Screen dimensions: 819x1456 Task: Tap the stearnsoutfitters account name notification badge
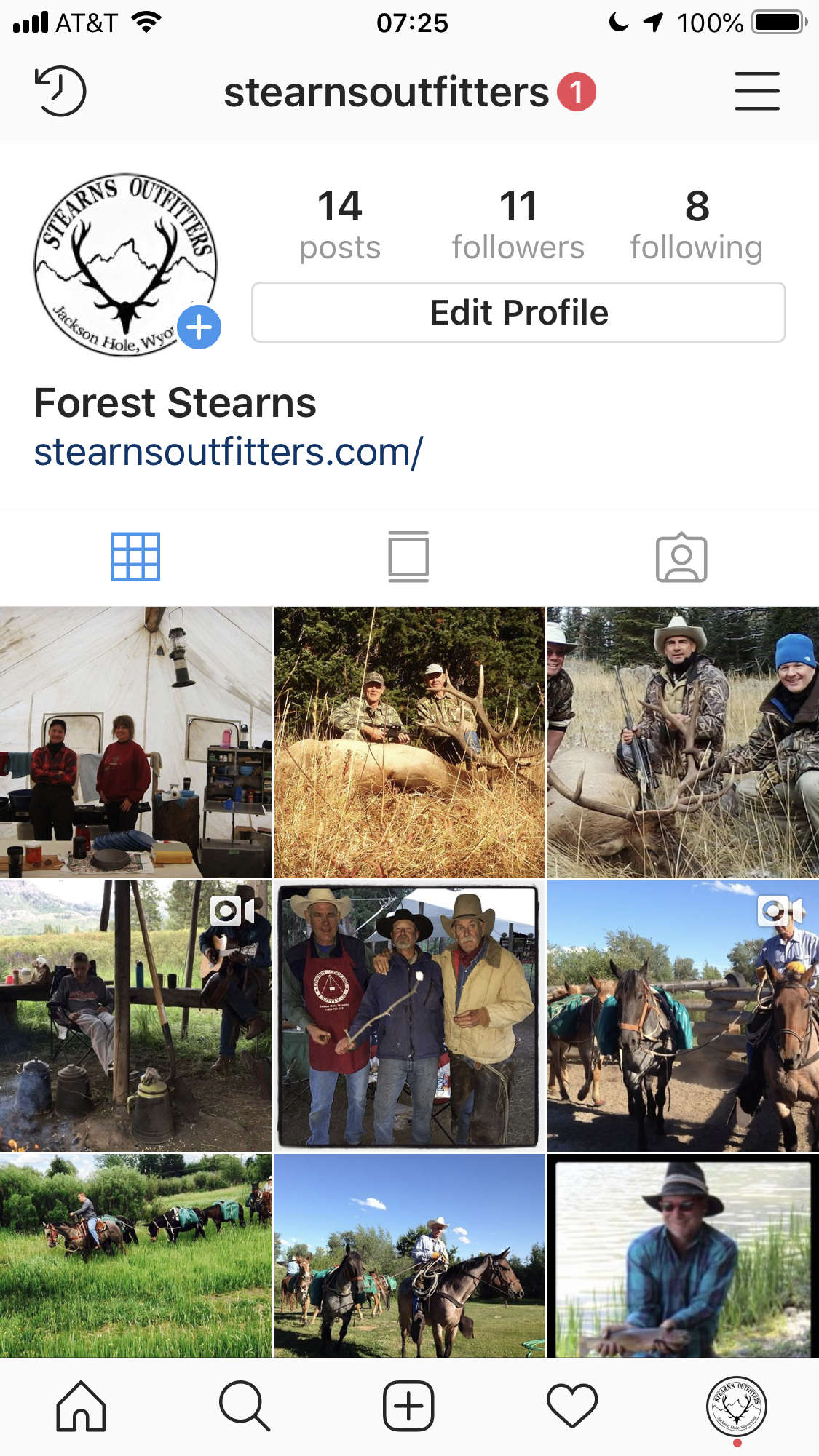(x=577, y=92)
